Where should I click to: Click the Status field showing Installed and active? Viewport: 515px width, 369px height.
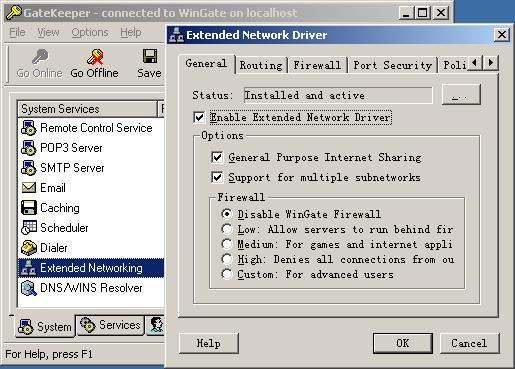point(338,95)
